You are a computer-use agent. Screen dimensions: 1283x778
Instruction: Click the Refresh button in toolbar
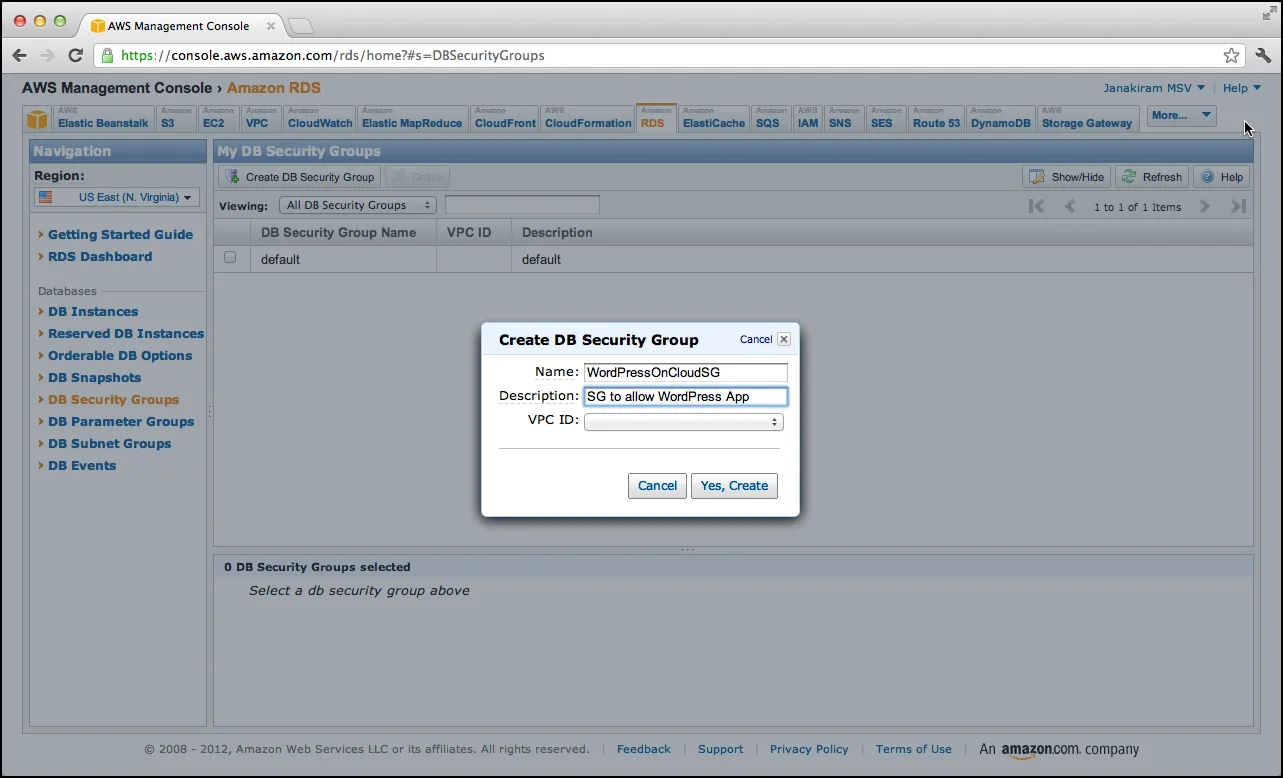(x=1152, y=177)
